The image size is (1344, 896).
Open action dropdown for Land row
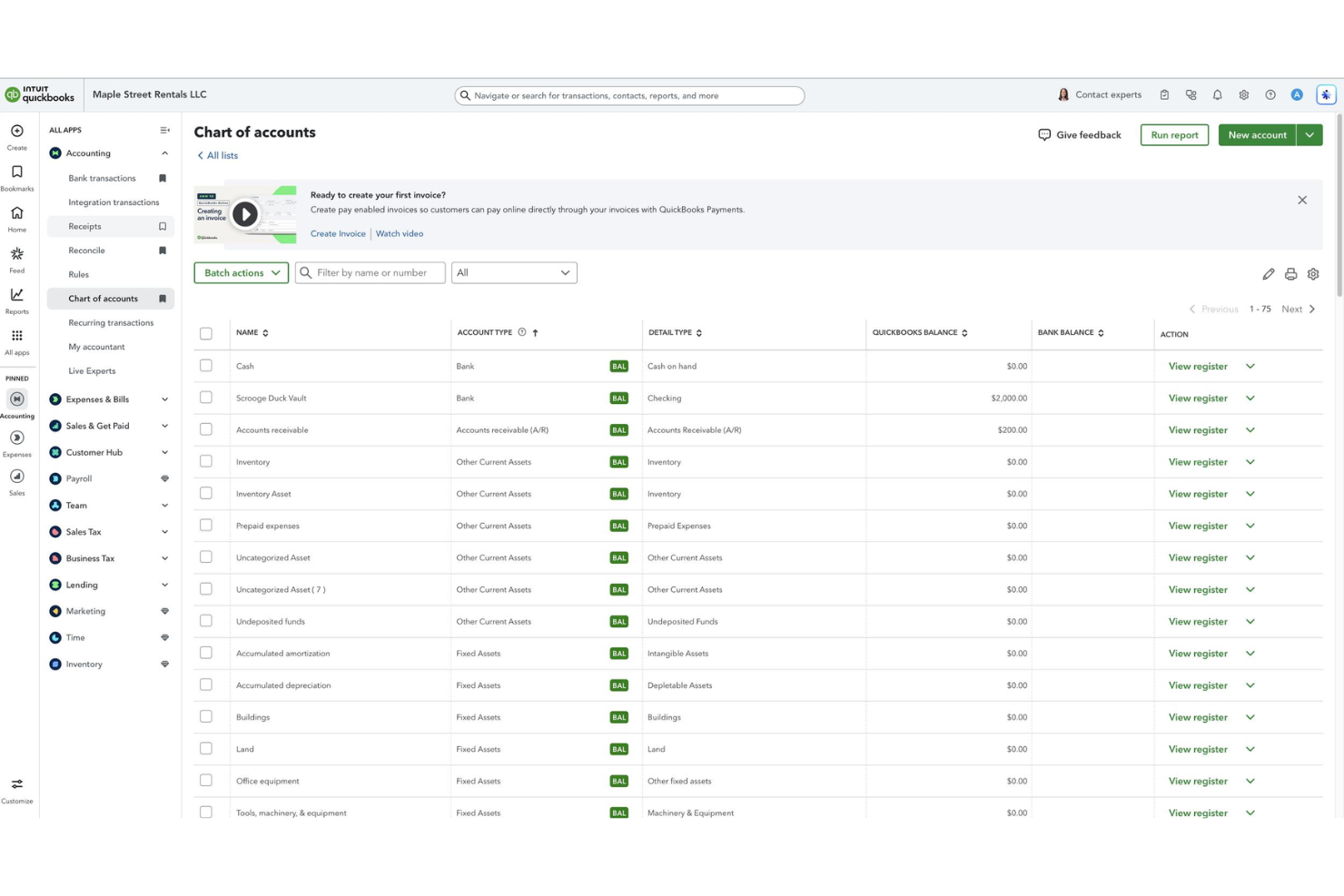coord(1250,749)
